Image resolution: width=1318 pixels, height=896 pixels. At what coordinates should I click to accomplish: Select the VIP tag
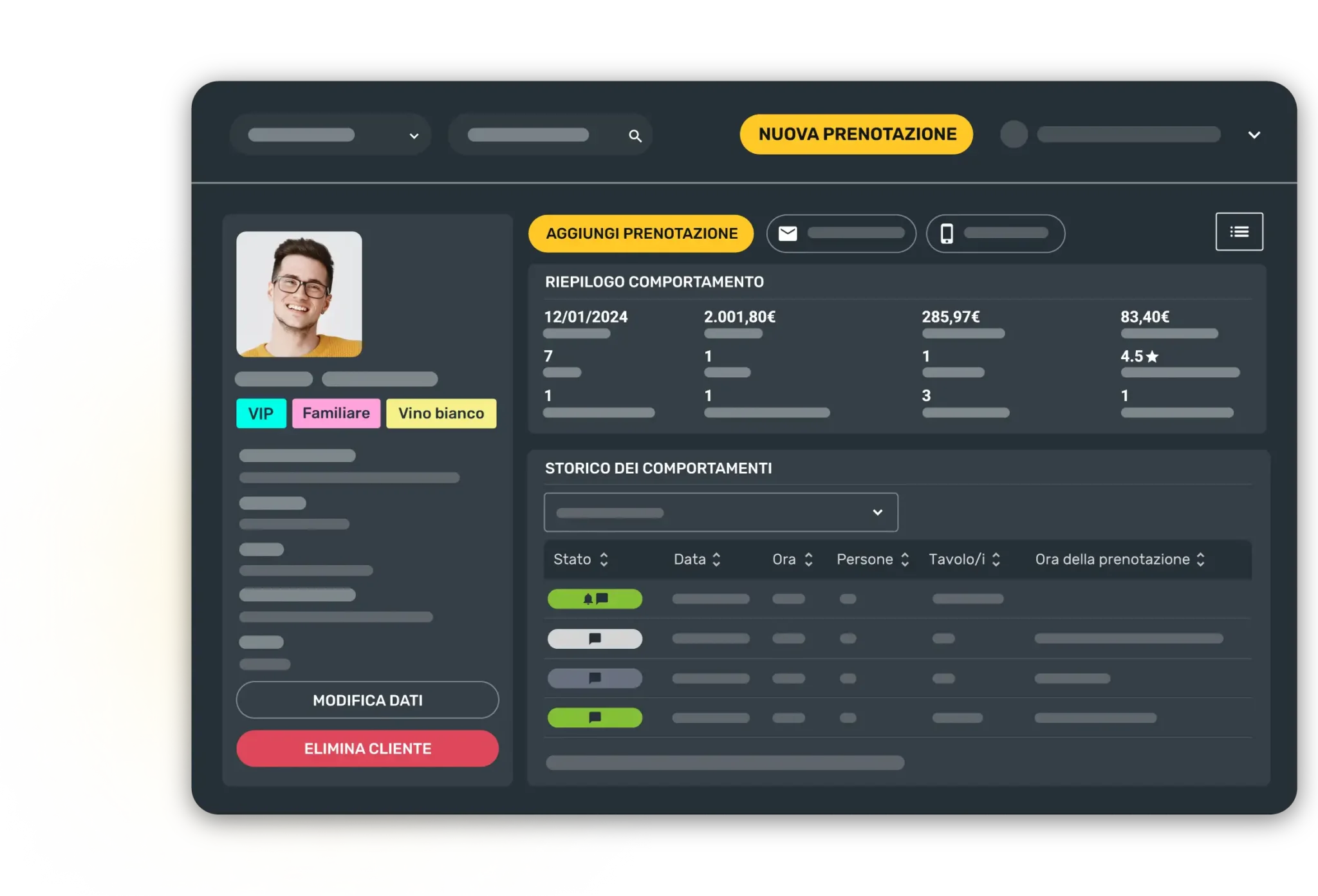pyautogui.click(x=261, y=413)
